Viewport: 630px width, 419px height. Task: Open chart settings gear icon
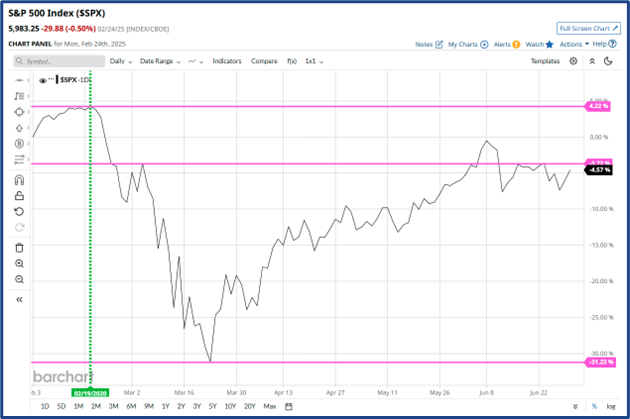573,61
